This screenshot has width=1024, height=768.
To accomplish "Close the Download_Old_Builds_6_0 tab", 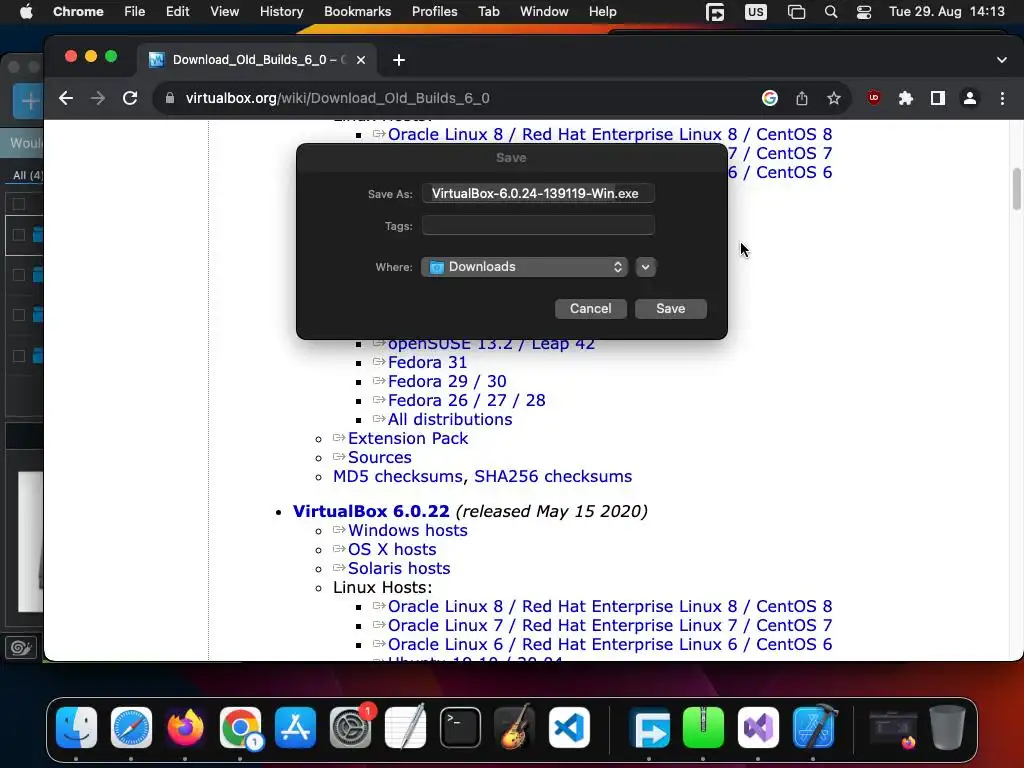I will [360, 60].
